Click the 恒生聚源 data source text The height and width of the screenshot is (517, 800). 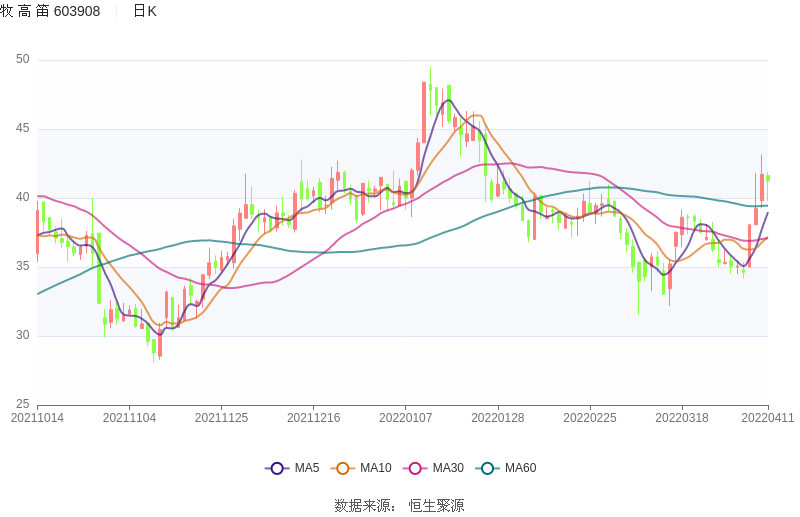(x=436, y=505)
